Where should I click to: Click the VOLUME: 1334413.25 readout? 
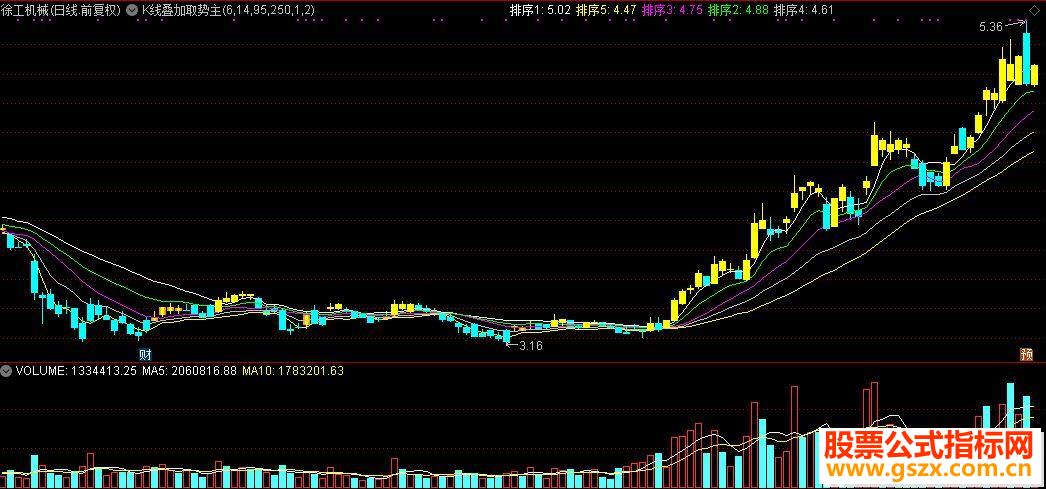[75, 370]
